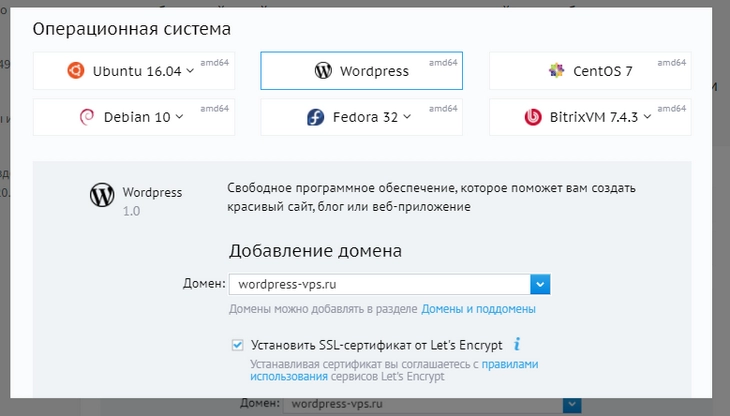730x416 pixels.
Task: Open the Let's Encrypt info icon
Action: (517, 344)
